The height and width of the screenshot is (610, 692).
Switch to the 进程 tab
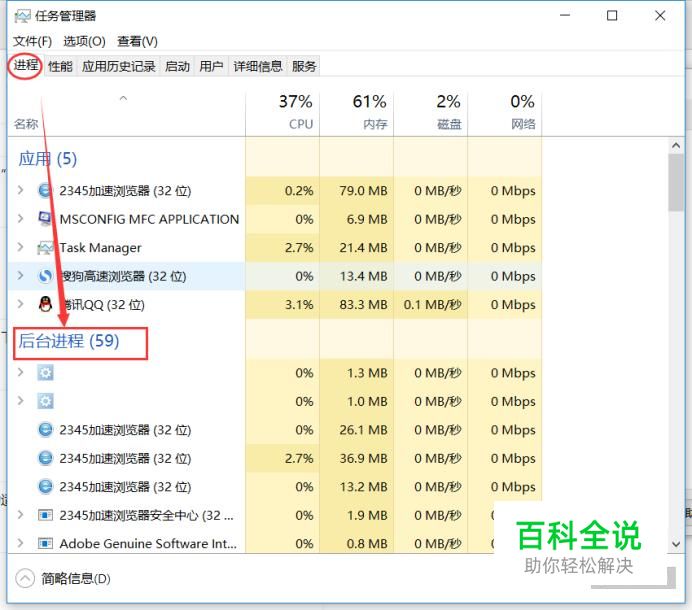click(26, 66)
